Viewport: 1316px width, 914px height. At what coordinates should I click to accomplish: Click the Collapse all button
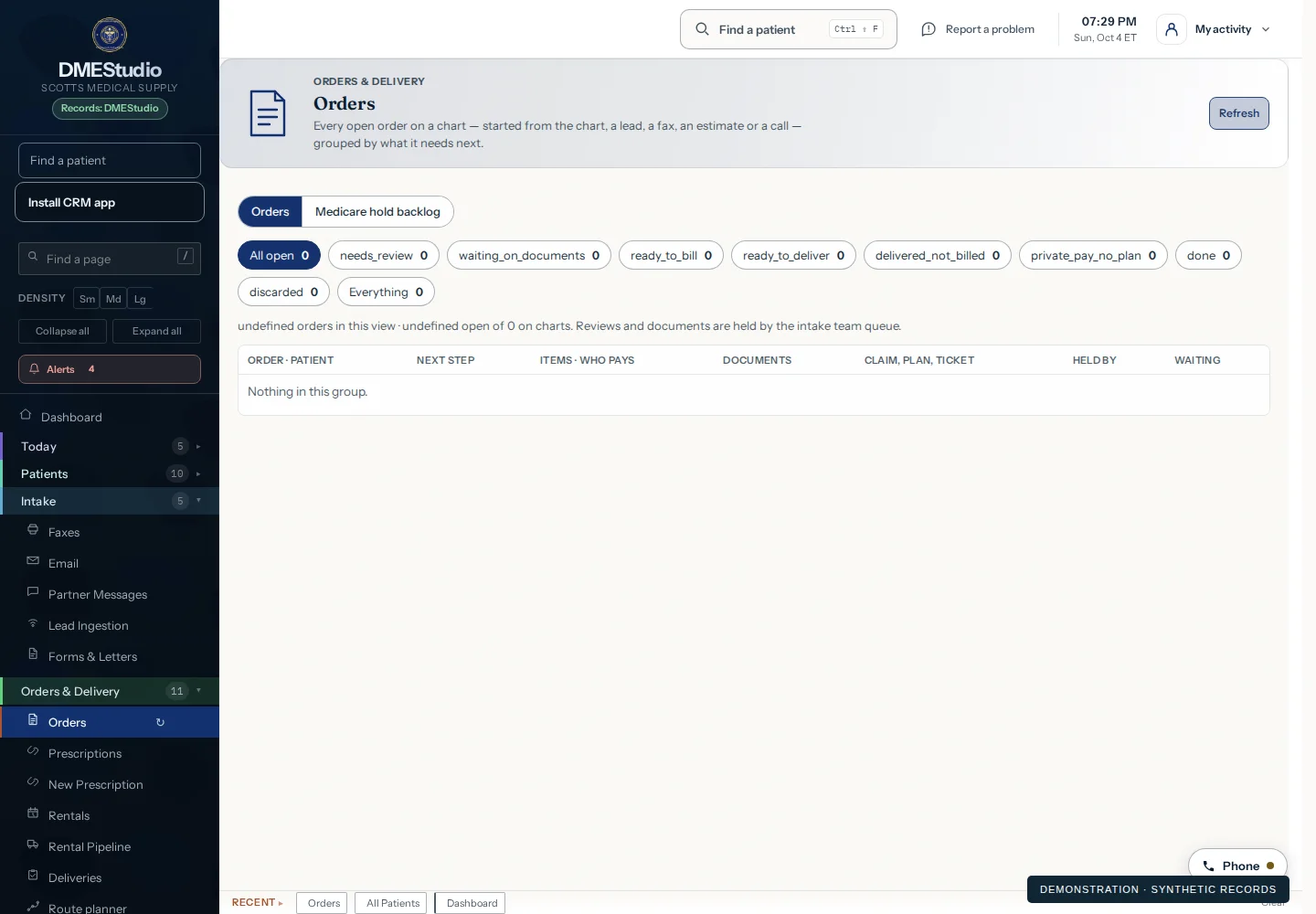[62, 331]
